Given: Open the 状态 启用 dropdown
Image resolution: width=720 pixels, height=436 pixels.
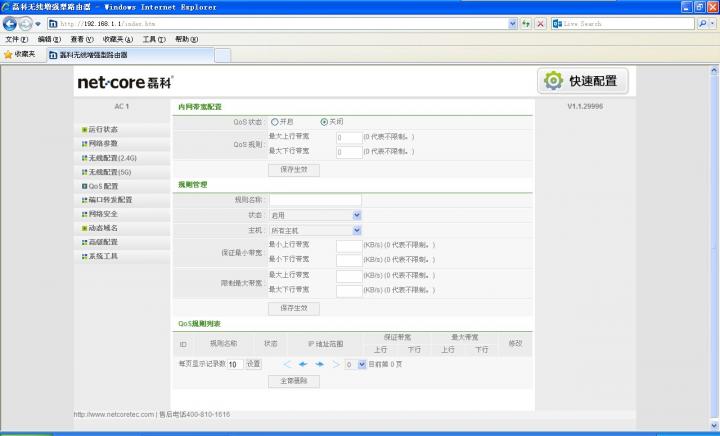Looking at the screenshot, I should [x=315, y=215].
